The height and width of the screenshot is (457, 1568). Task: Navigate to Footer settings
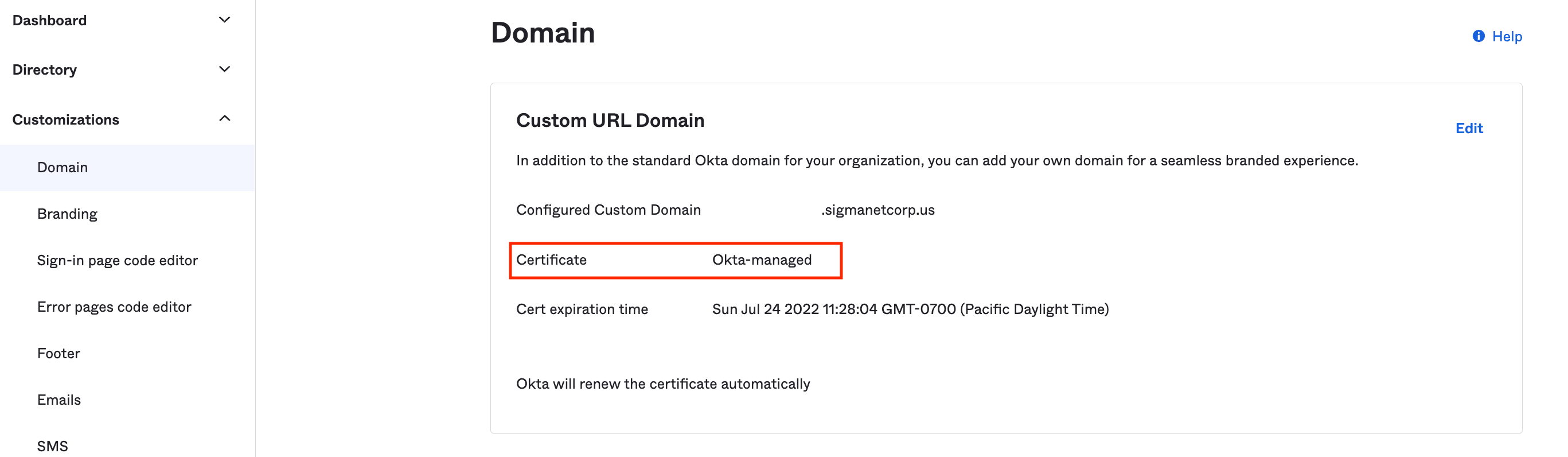[x=58, y=354]
